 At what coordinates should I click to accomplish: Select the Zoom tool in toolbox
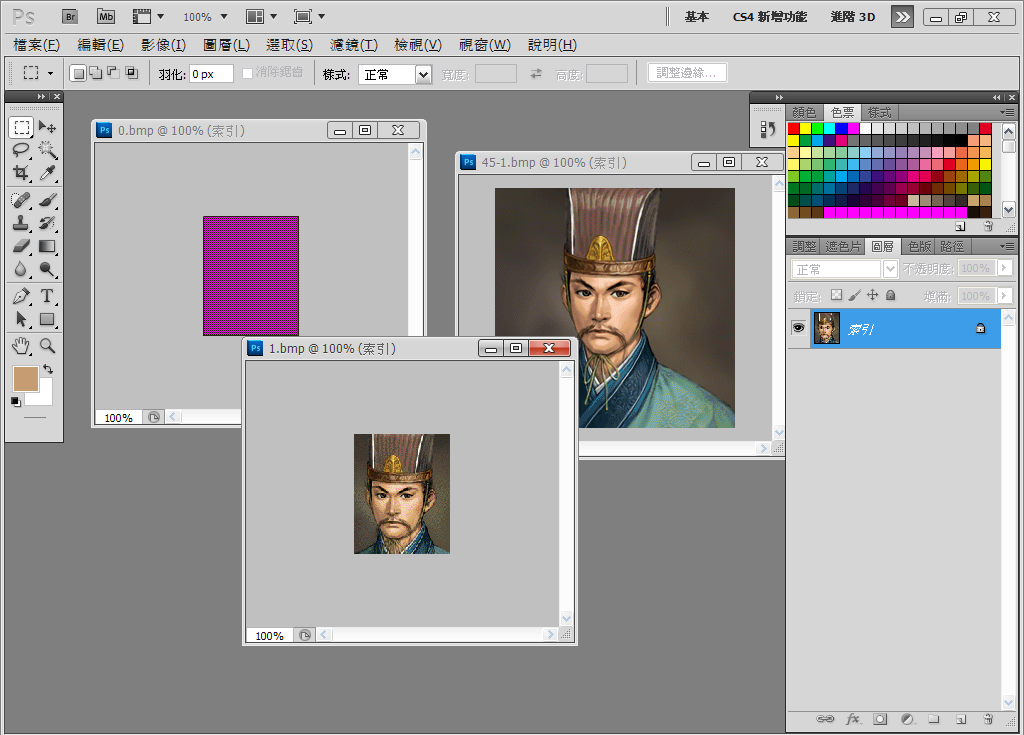47,345
